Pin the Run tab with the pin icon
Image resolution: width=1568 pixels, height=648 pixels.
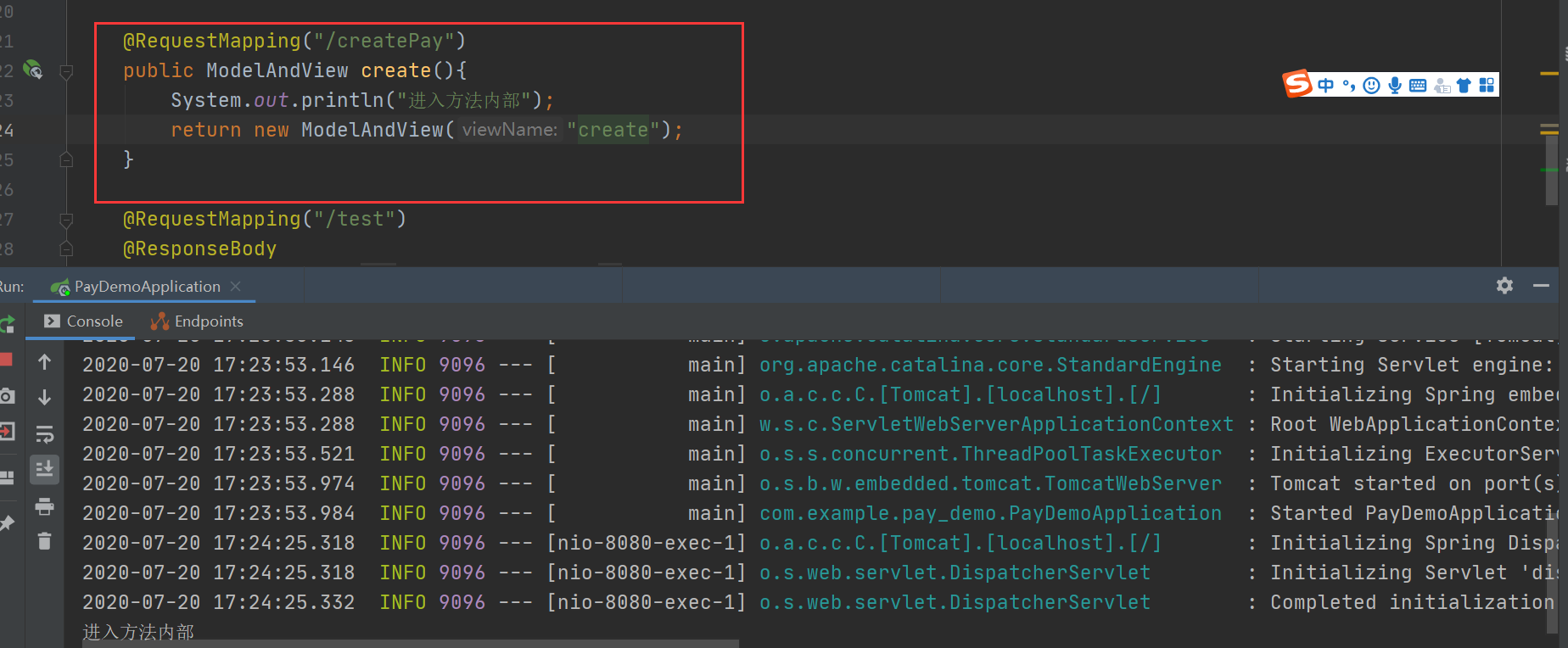tap(7, 523)
